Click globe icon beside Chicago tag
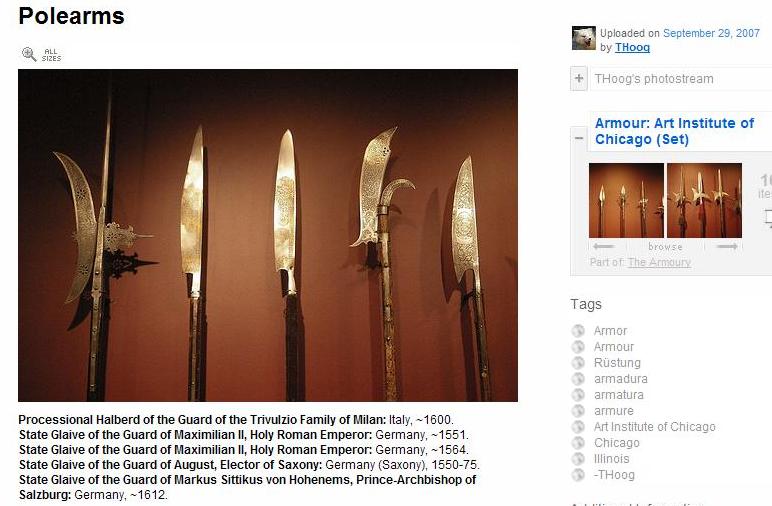This screenshot has width=772, height=506. click(578, 443)
